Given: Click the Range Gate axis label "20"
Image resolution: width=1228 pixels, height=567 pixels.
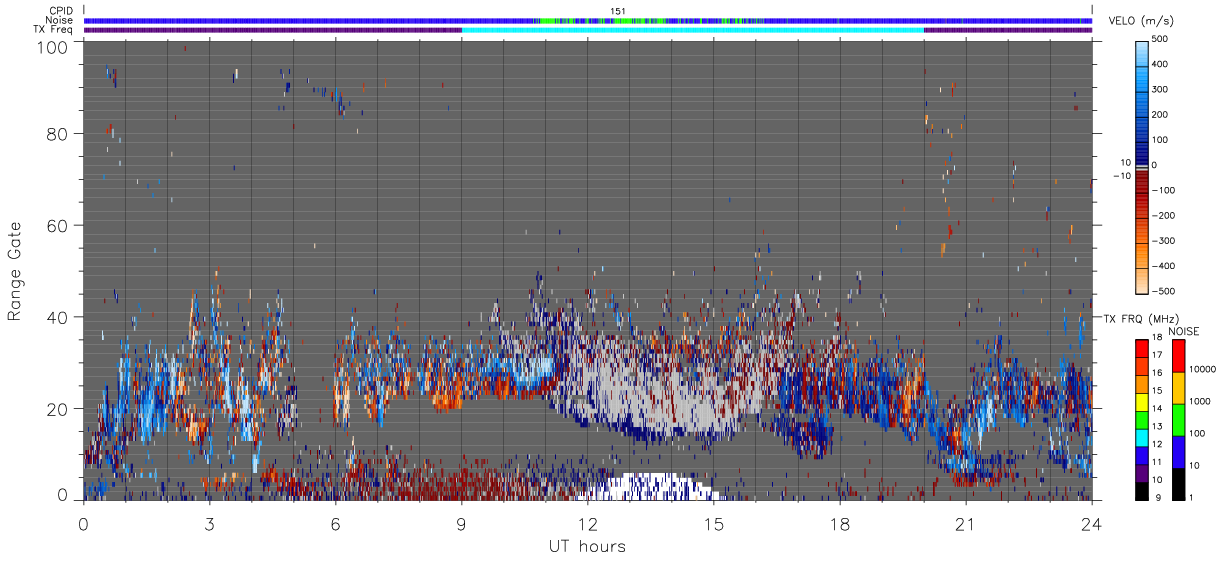Looking at the screenshot, I should [x=57, y=409].
